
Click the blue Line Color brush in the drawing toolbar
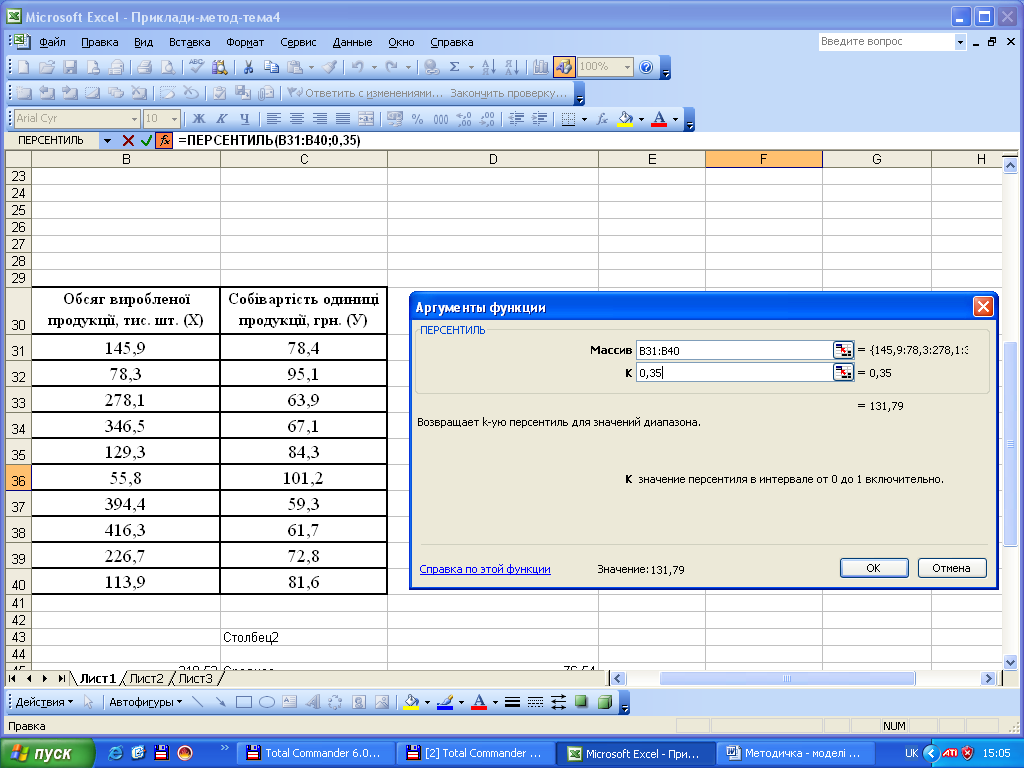tap(445, 703)
